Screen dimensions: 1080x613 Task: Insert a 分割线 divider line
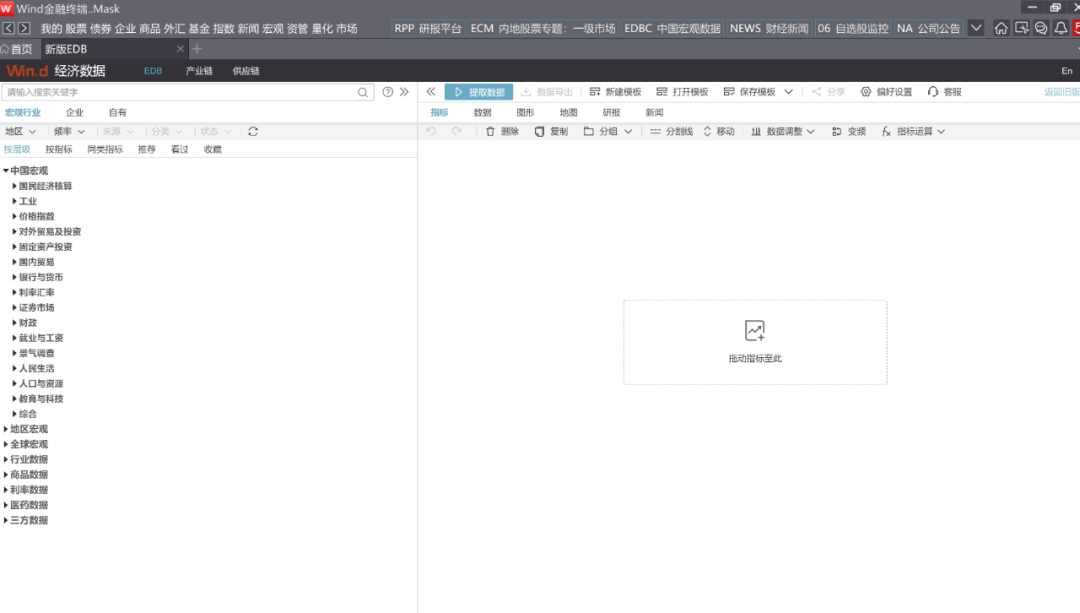tap(671, 131)
